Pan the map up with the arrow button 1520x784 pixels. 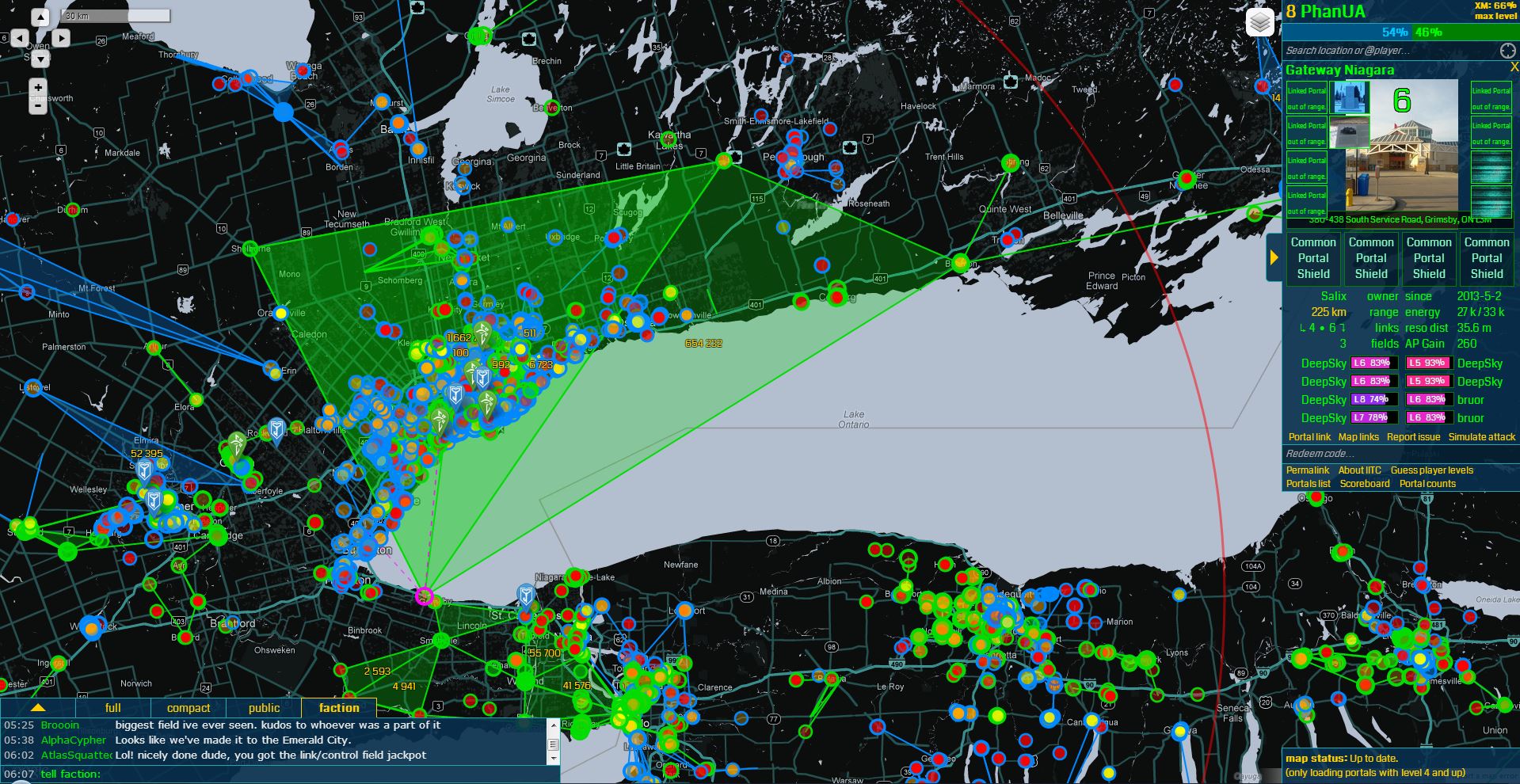(x=40, y=17)
